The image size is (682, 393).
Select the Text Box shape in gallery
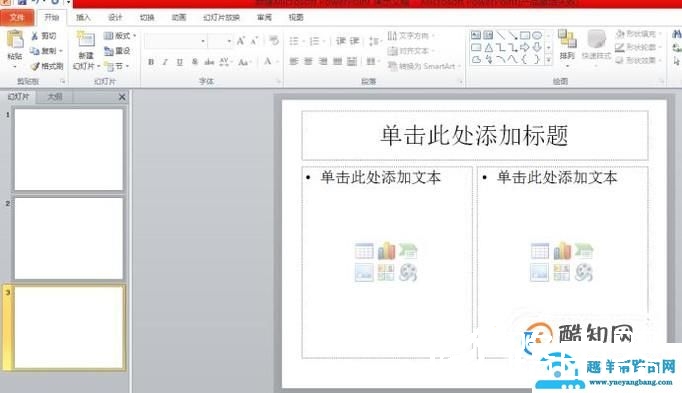pyautogui.click(x=476, y=35)
